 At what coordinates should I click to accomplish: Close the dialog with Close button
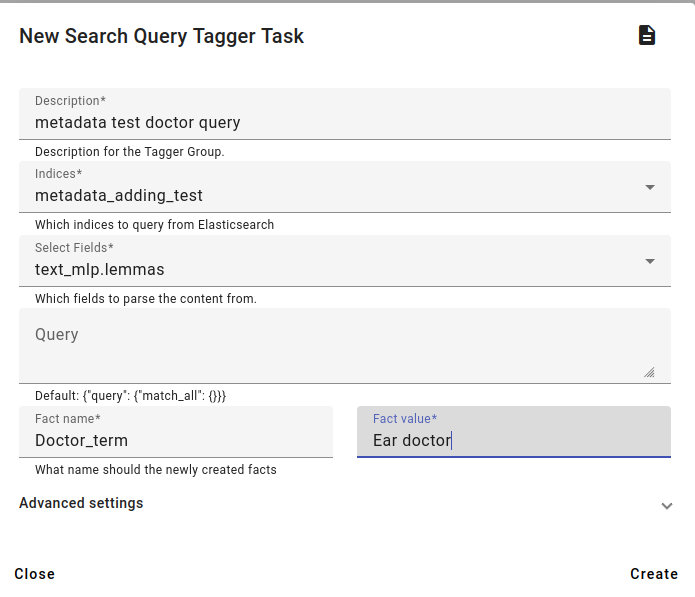(x=35, y=574)
